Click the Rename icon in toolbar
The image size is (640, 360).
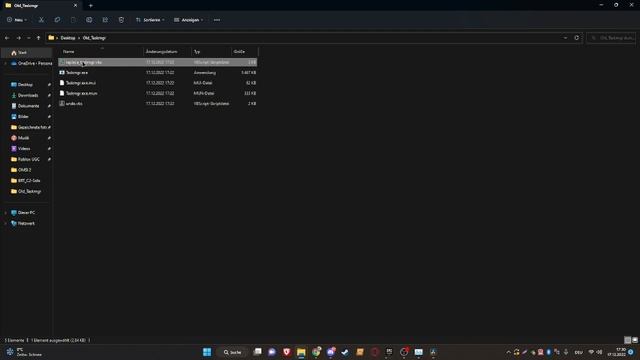pos(89,20)
